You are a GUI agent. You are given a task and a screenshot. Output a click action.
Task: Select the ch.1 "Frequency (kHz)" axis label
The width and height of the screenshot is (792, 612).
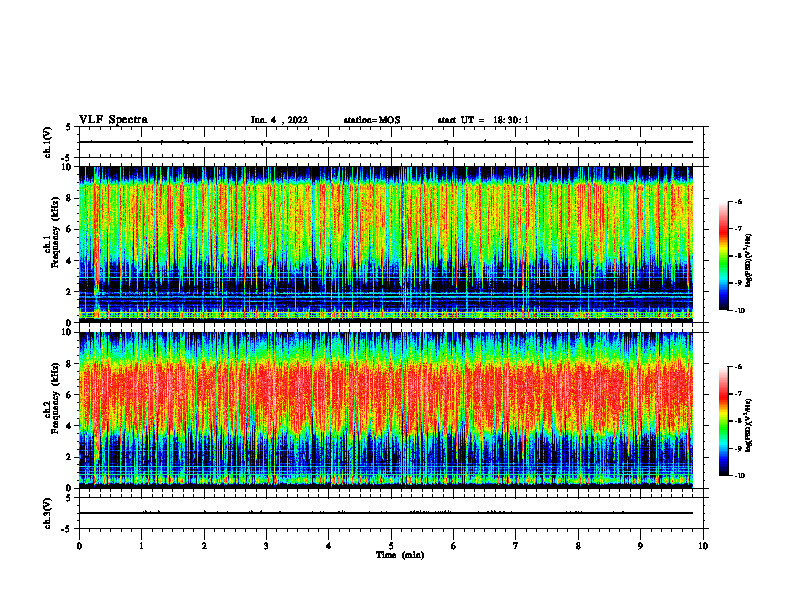coord(55,232)
